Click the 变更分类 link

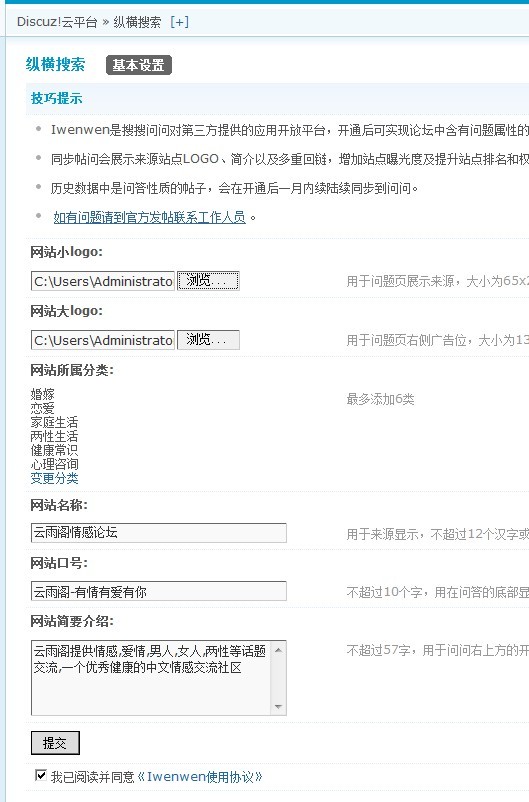pos(54,478)
